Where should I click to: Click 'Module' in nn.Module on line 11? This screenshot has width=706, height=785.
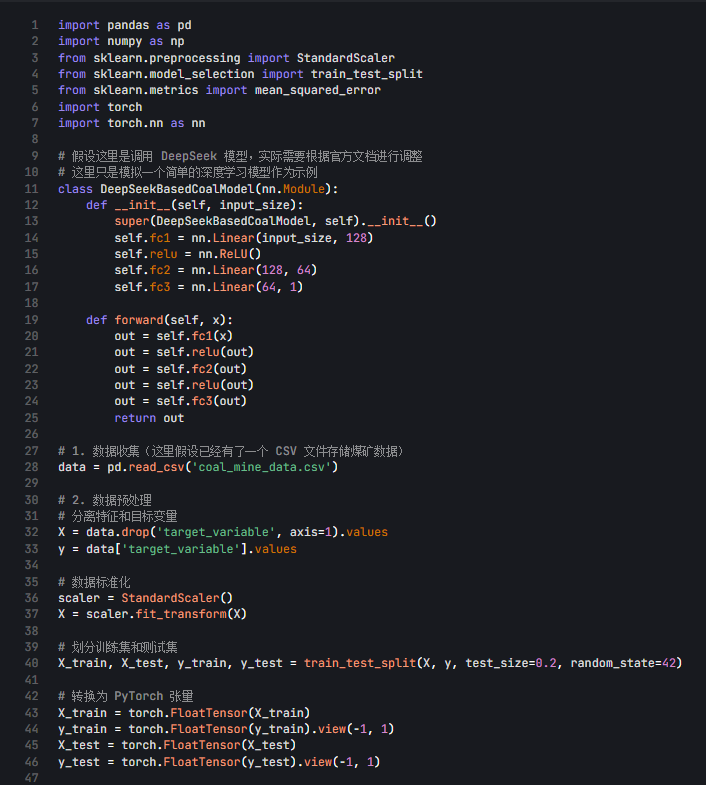point(304,189)
